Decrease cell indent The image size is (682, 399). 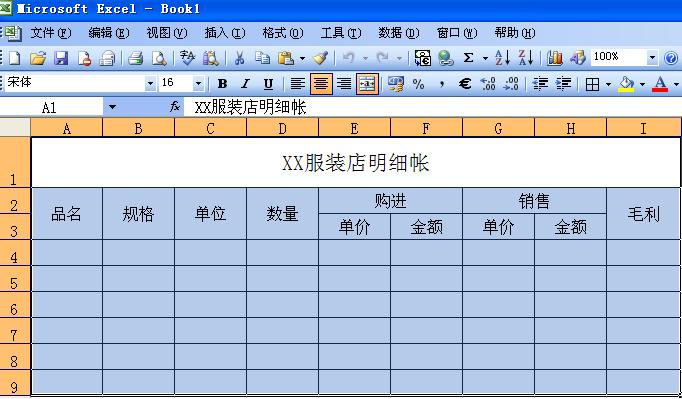(541, 84)
